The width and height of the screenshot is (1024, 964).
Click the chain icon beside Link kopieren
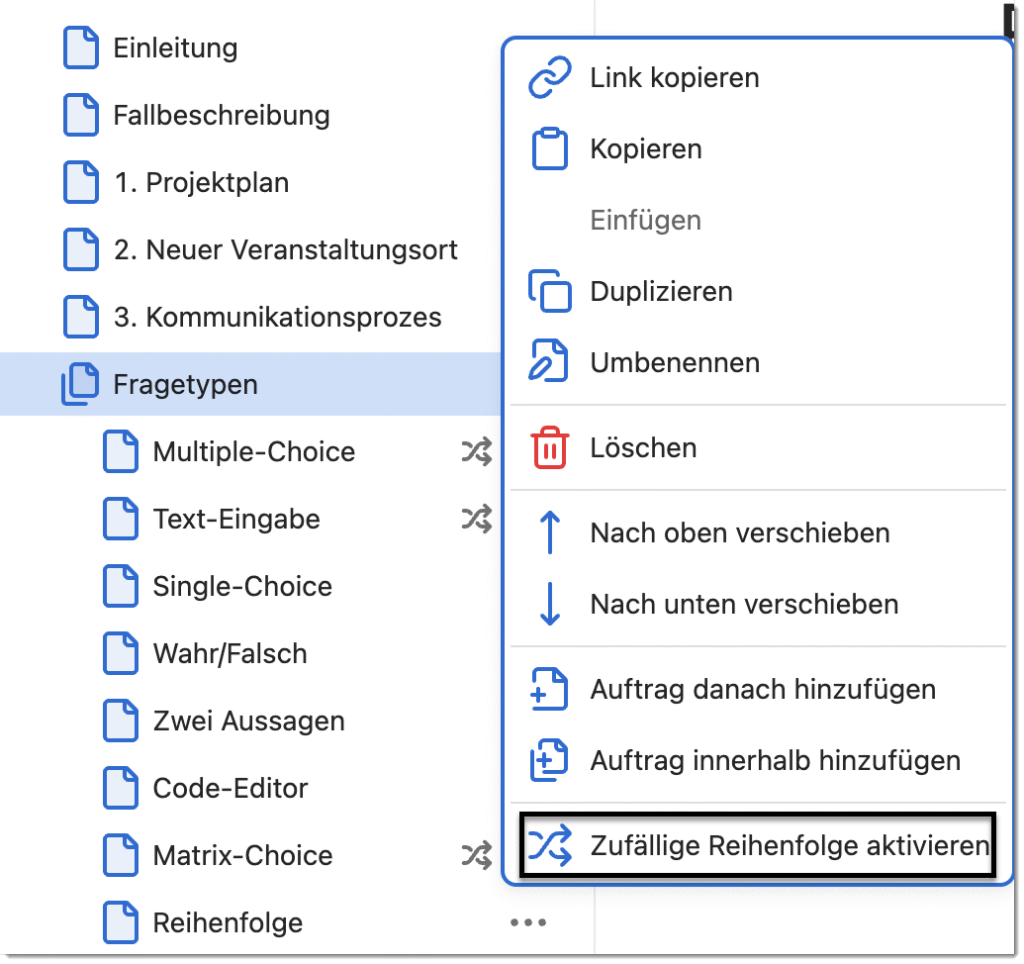pyautogui.click(x=549, y=78)
